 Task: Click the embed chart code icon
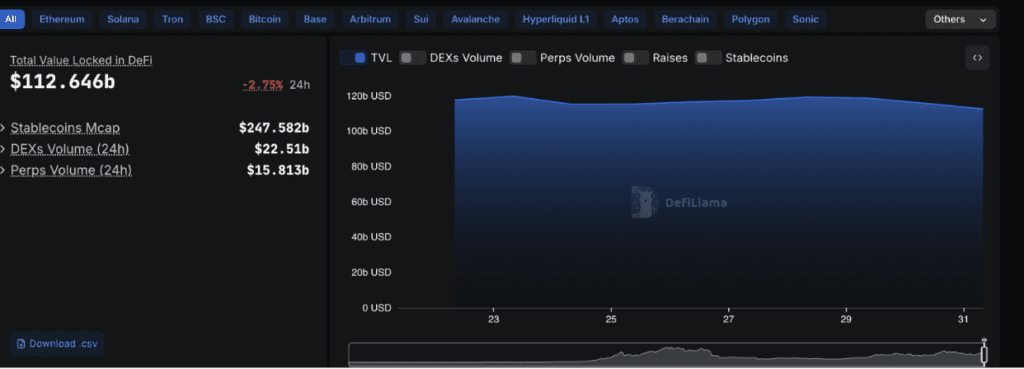click(x=977, y=57)
